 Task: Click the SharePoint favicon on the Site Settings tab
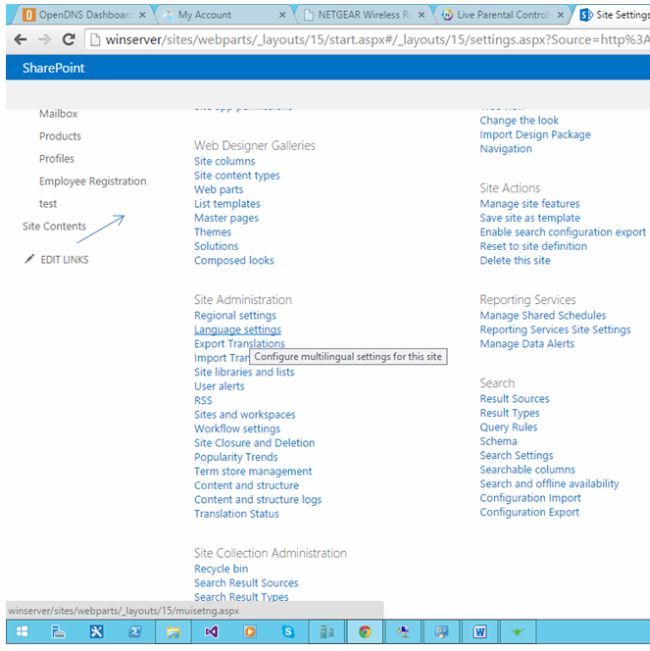pos(586,15)
